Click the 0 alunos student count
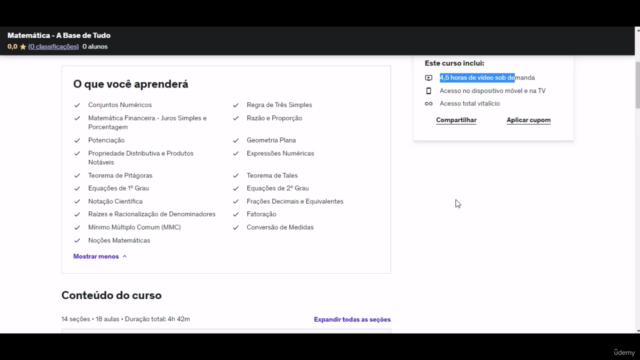Image resolution: width=640 pixels, height=360 pixels. tap(95, 47)
